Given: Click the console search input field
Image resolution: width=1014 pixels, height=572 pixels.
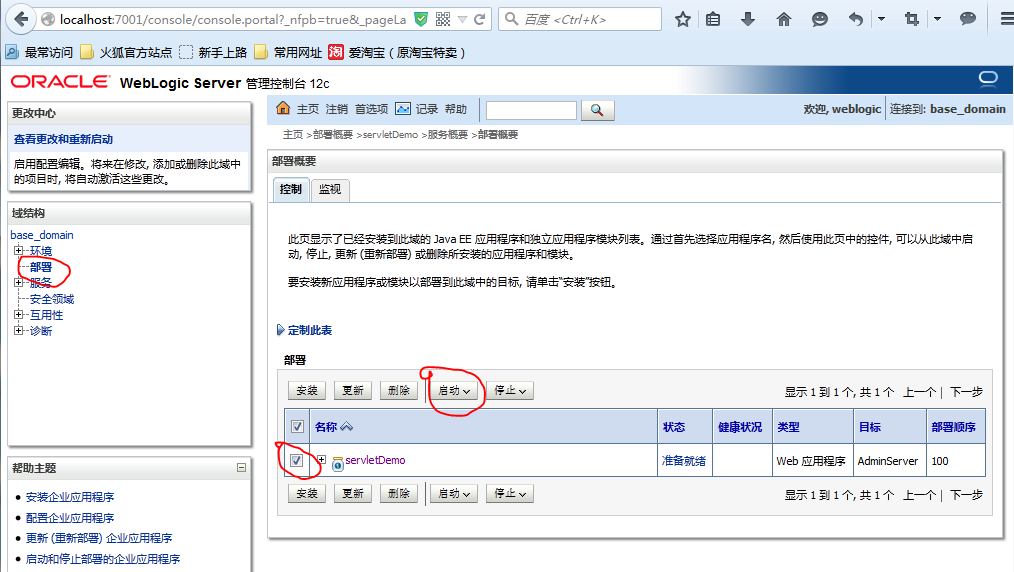Looking at the screenshot, I should (531, 111).
